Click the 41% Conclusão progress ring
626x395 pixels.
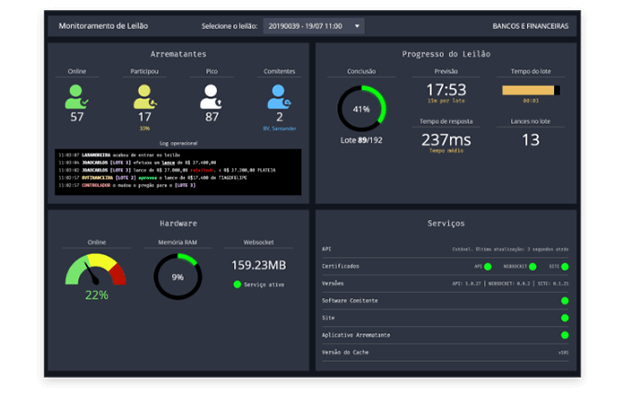point(361,109)
